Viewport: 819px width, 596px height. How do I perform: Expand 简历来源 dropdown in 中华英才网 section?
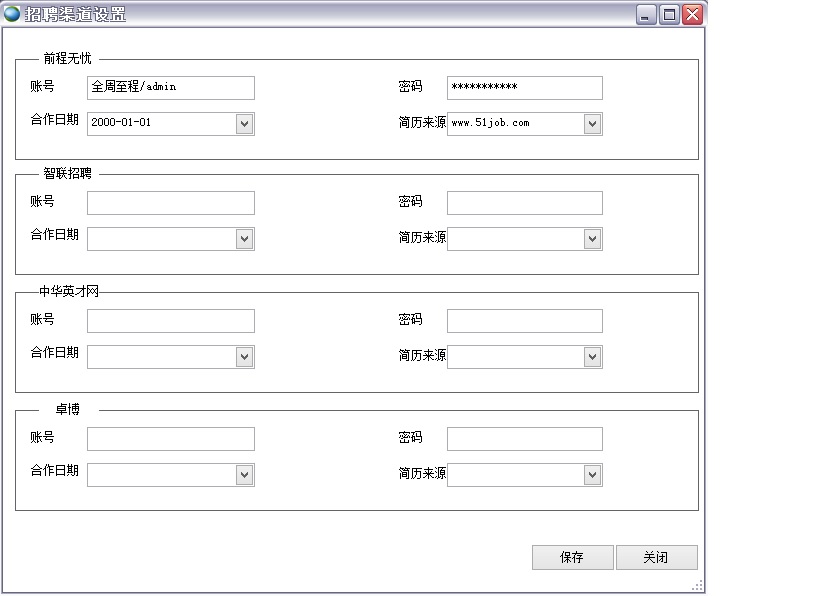click(x=592, y=358)
